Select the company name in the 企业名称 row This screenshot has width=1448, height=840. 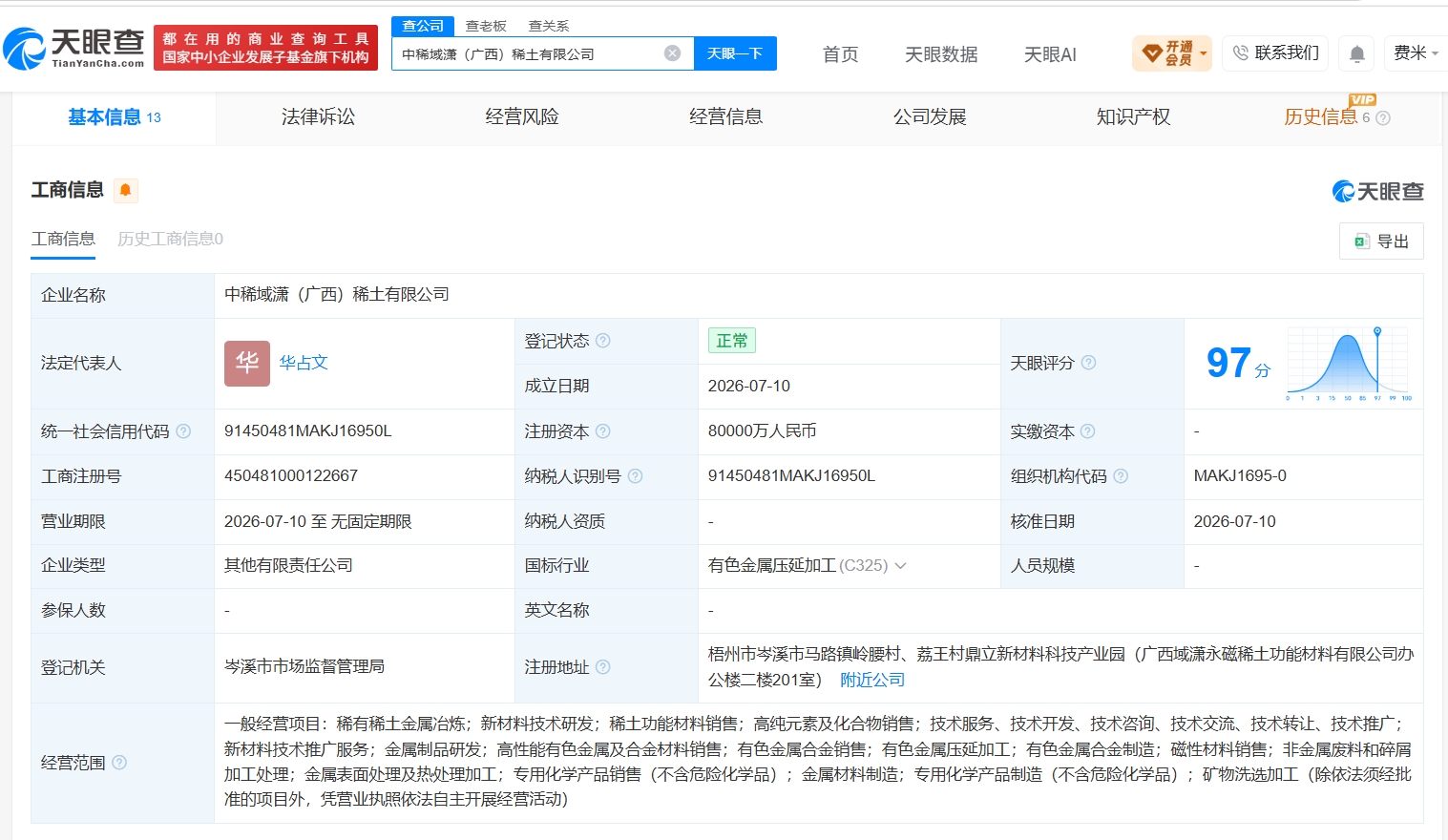(x=337, y=294)
